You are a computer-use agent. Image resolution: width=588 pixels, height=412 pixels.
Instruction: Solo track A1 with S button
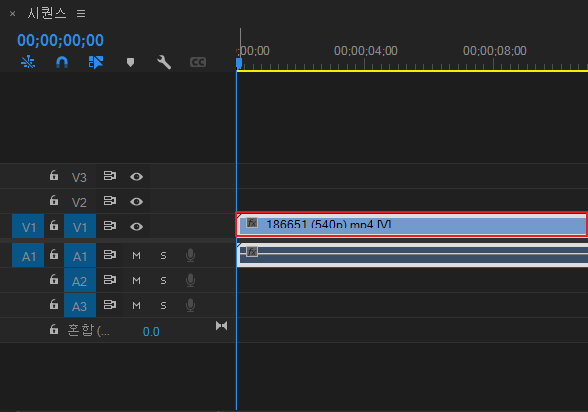point(164,256)
